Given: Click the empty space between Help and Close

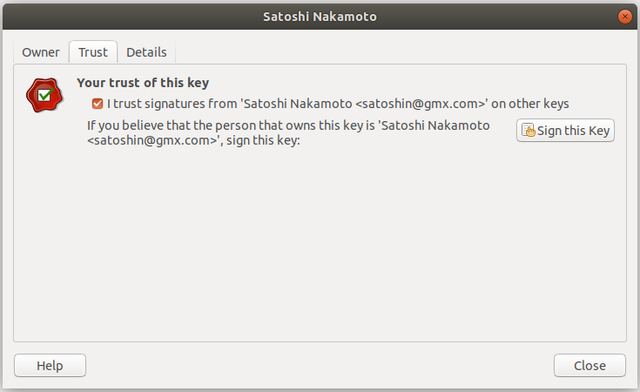Looking at the screenshot, I should point(320,365).
